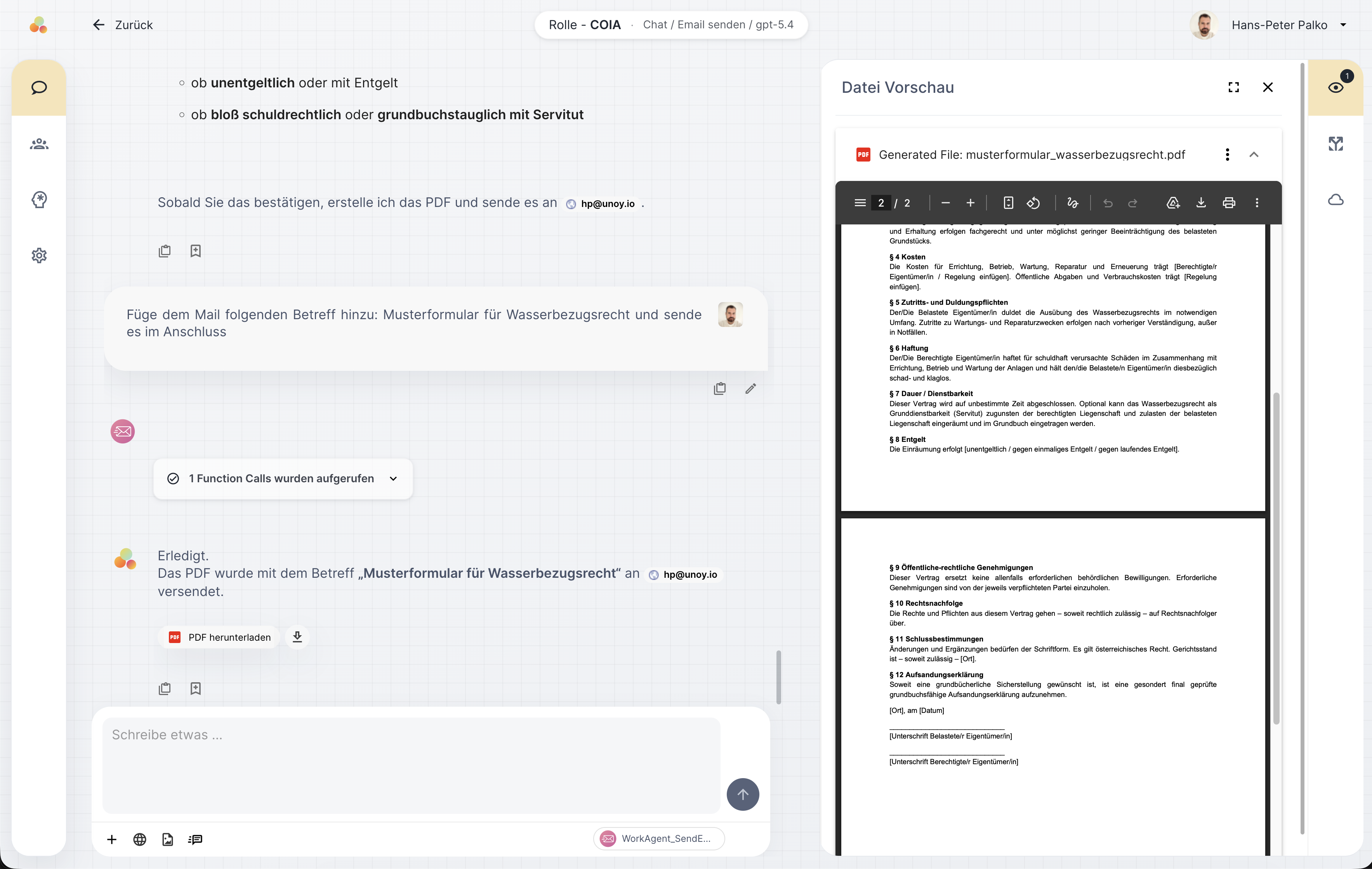
Task: Click the PDF file type icon in the preview header
Action: pyautogui.click(x=863, y=155)
